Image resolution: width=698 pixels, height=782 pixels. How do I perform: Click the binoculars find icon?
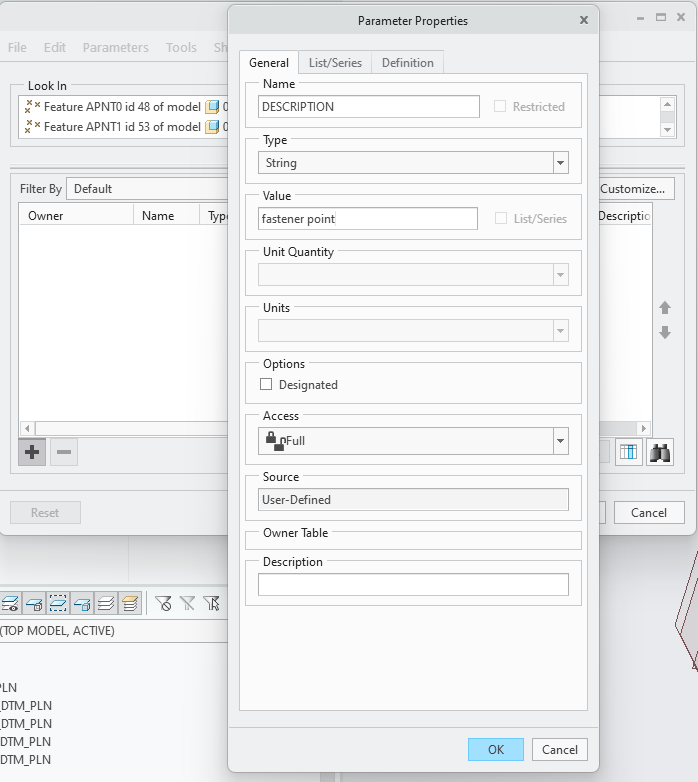(659, 452)
